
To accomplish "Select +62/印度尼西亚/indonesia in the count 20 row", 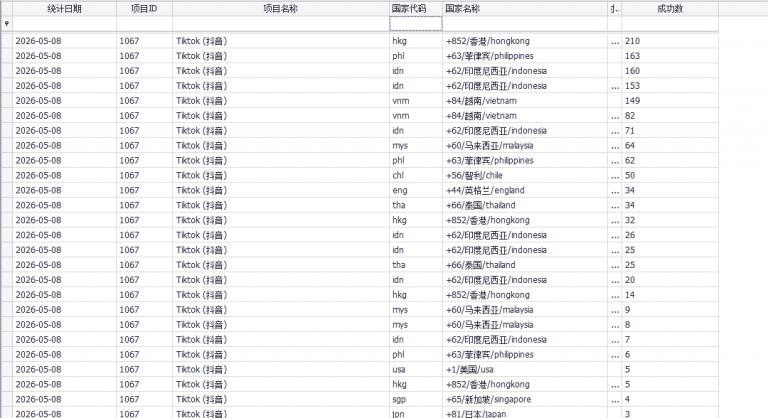I will [525, 280].
